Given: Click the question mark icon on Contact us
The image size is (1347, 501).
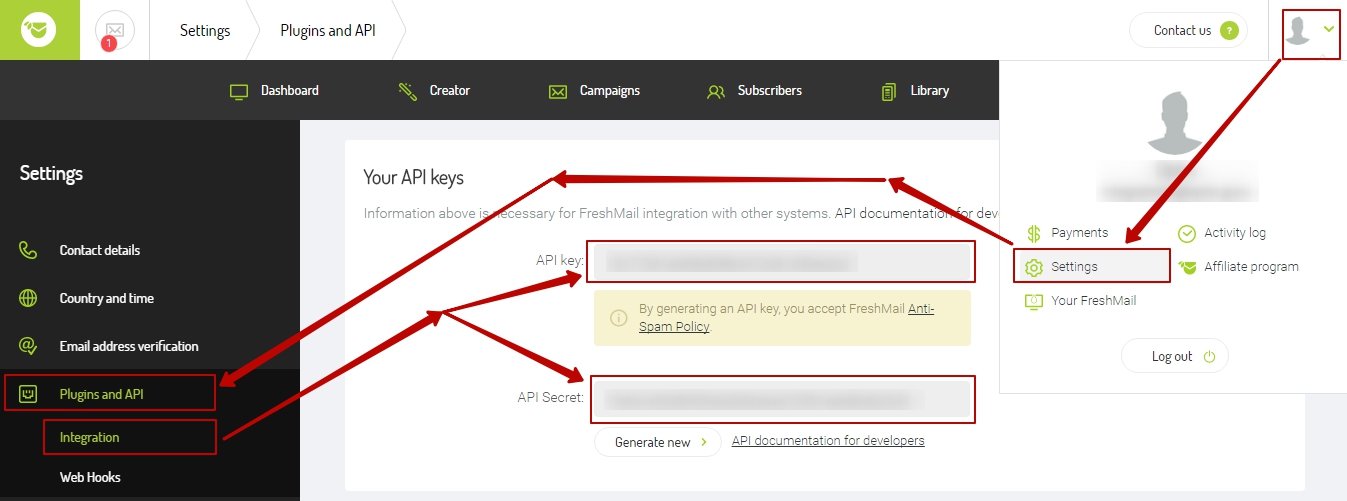Looking at the screenshot, I should coord(1229,30).
